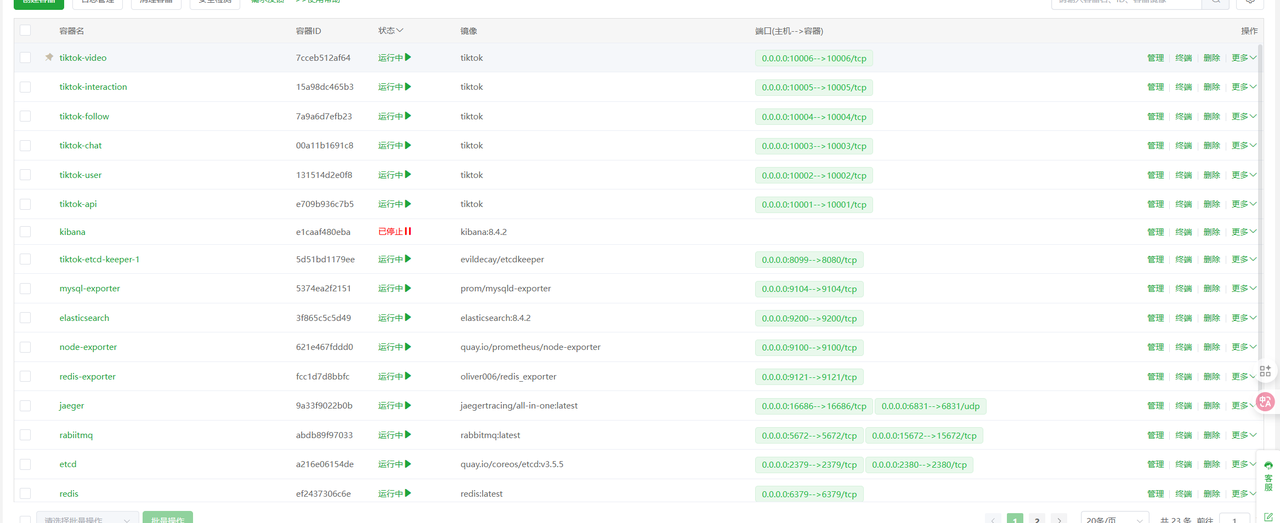Image resolution: width=1280 pixels, height=523 pixels.
Task: Click 删除 for redis-exporter container
Action: (1212, 376)
